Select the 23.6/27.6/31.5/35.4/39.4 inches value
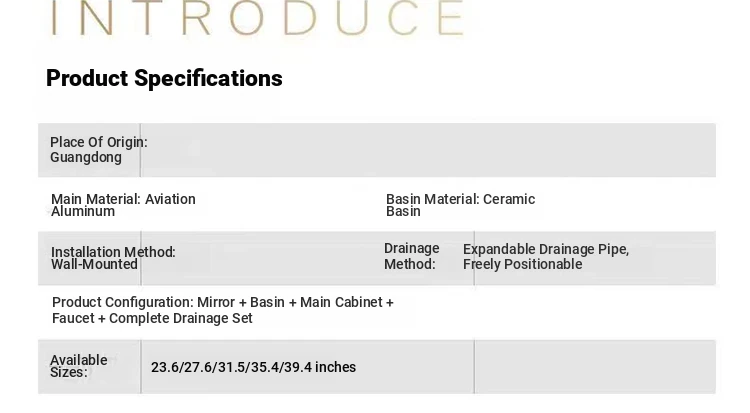750x413 pixels. [254, 367]
